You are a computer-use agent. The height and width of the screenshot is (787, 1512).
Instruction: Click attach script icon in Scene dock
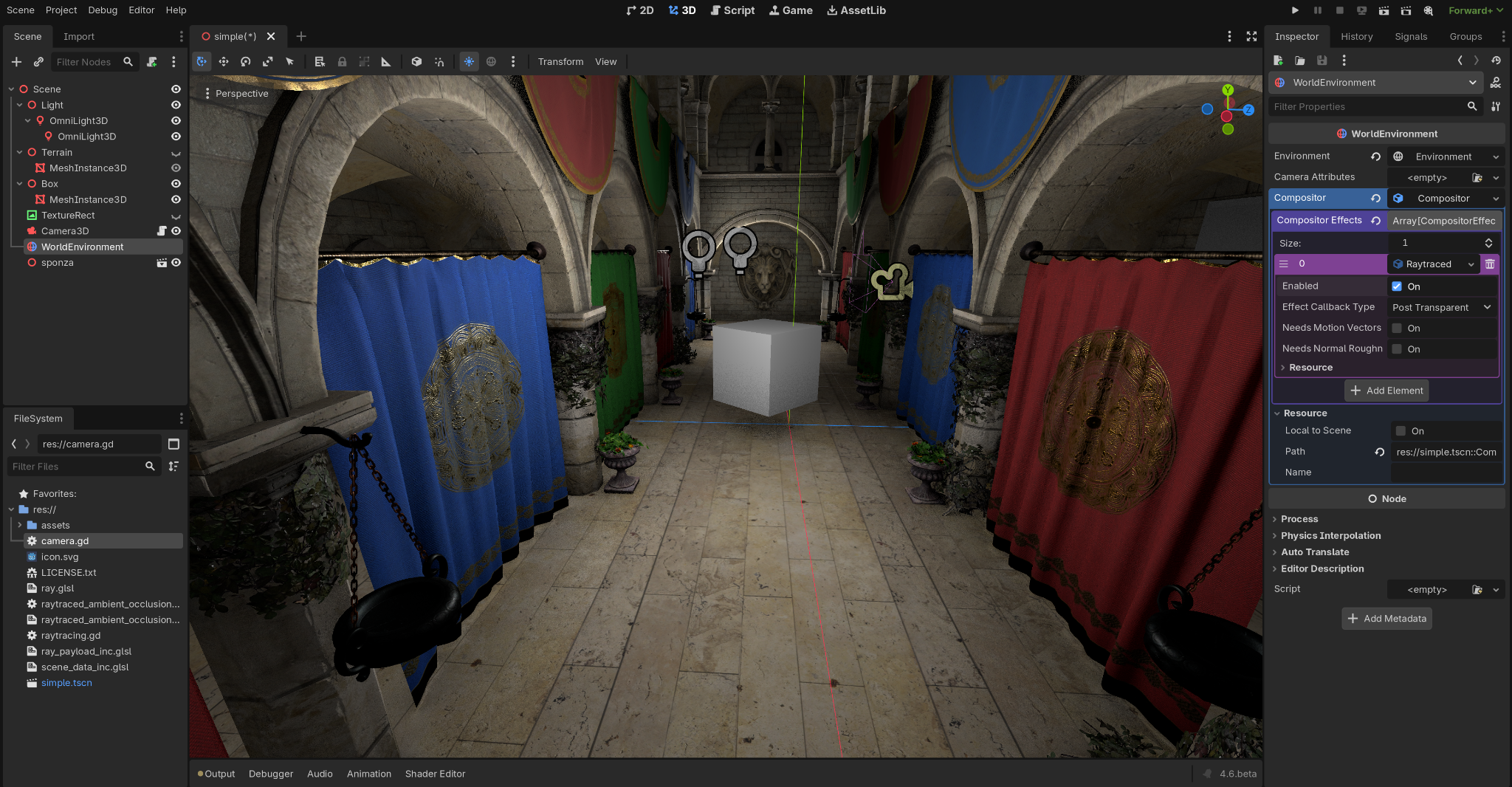(152, 62)
